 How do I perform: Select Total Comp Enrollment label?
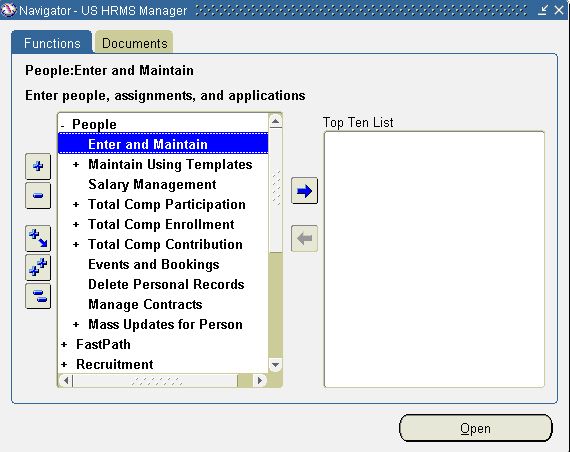161,224
